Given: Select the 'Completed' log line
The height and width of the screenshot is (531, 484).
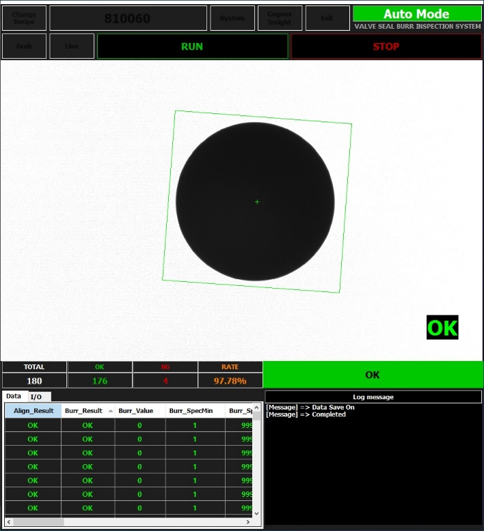Looking at the screenshot, I should (306, 415).
